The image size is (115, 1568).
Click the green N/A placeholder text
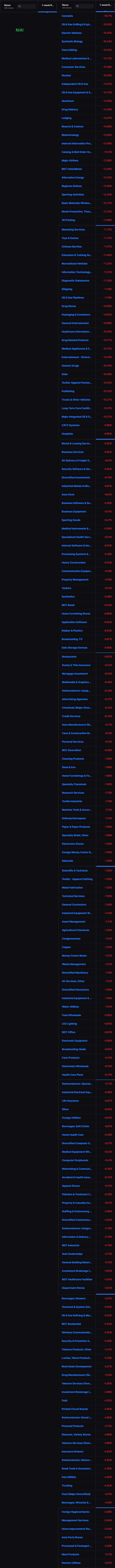(x=20, y=30)
